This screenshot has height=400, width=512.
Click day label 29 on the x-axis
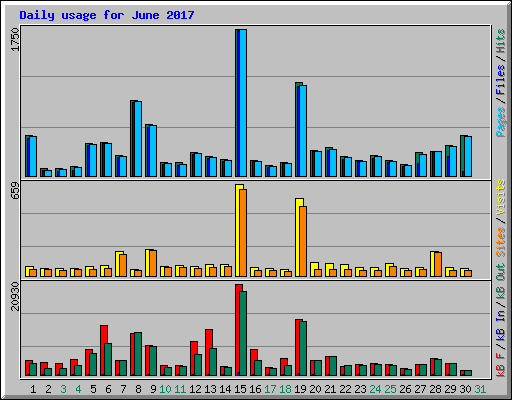(x=450, y=389)
